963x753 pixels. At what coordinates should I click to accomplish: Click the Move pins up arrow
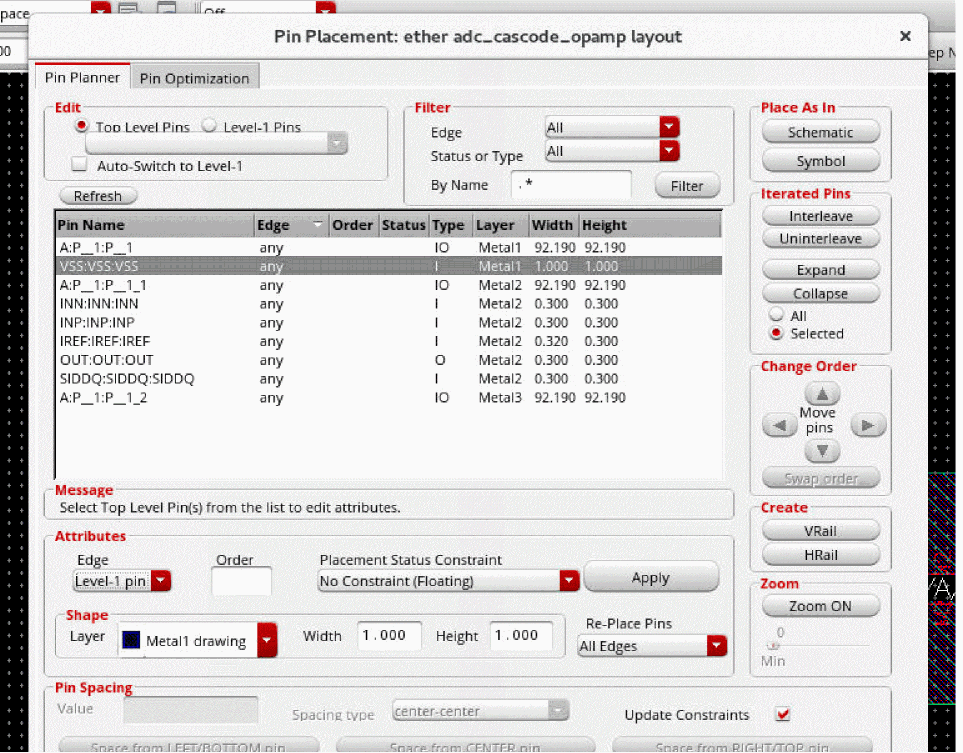pyautogui.click(x=821, y=394)
